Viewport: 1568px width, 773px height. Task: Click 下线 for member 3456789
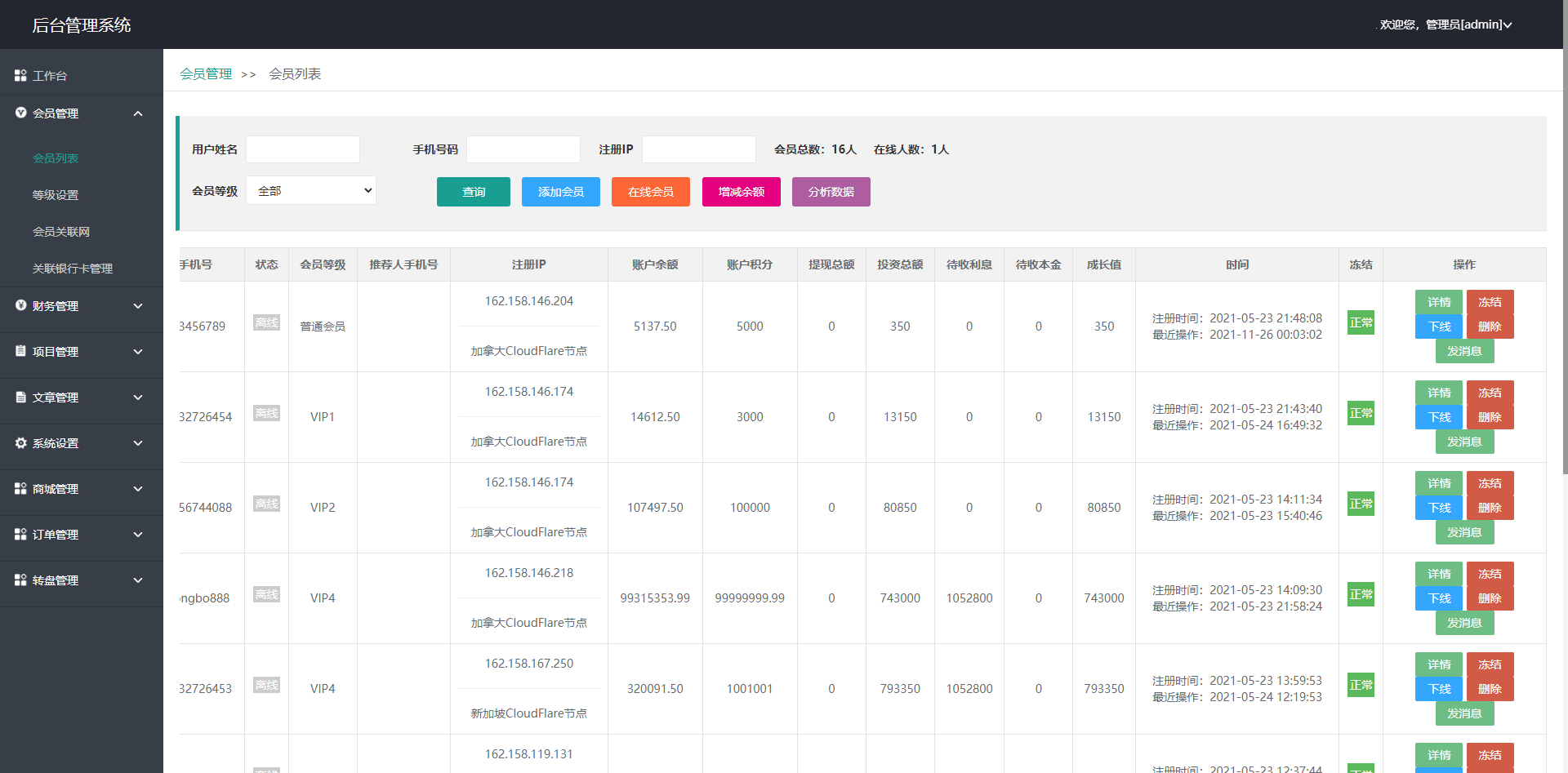[1439, 327]
